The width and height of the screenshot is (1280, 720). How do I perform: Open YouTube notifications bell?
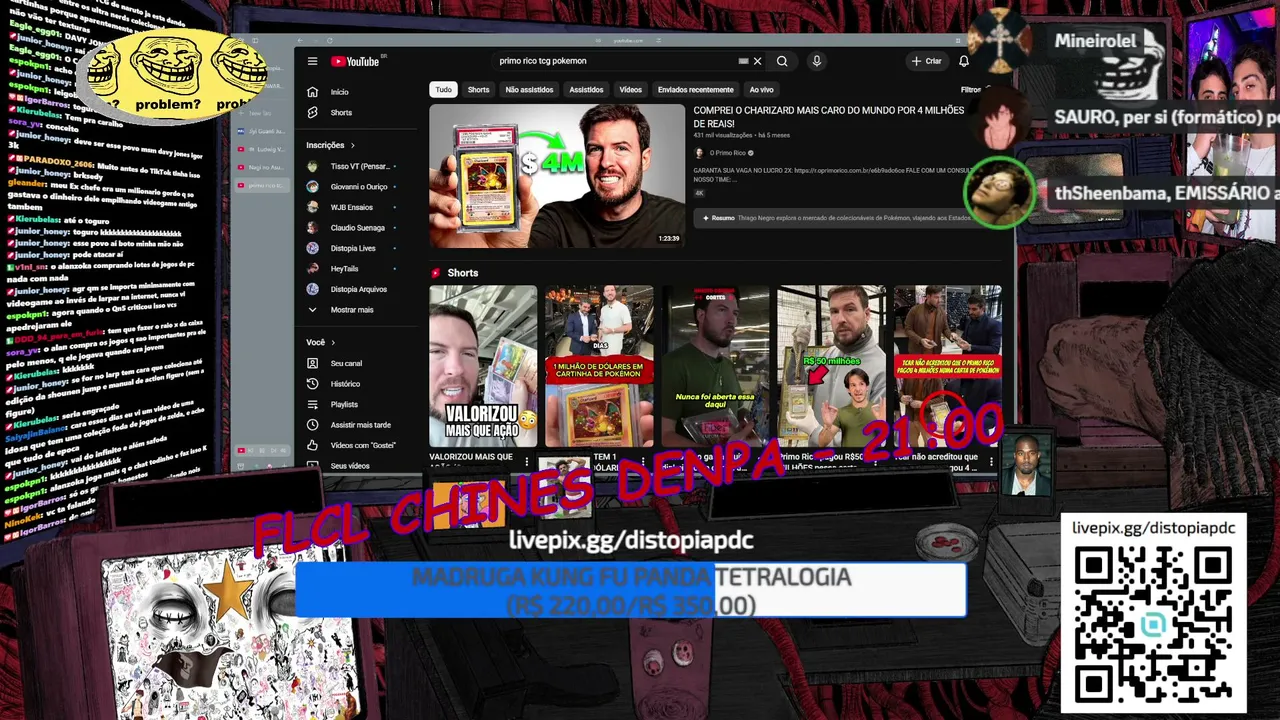pos(963,61)
